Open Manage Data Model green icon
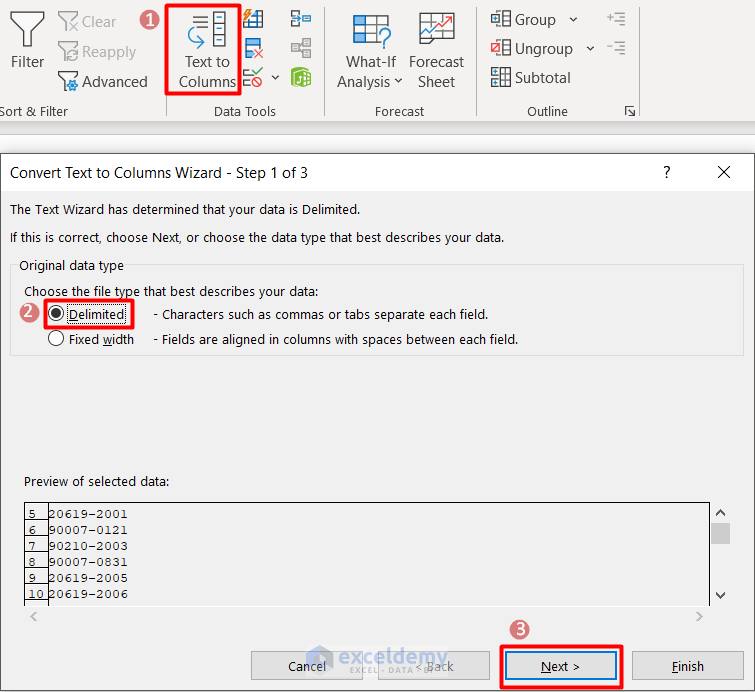This screenshot has width=755, height=692. tap(301, 77)
